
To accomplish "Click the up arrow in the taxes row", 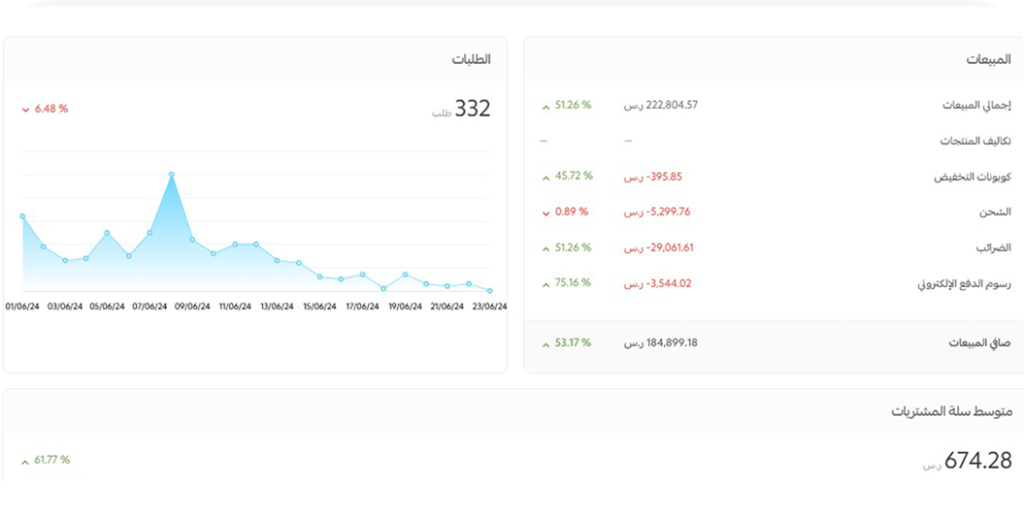I will coord(545,247).
